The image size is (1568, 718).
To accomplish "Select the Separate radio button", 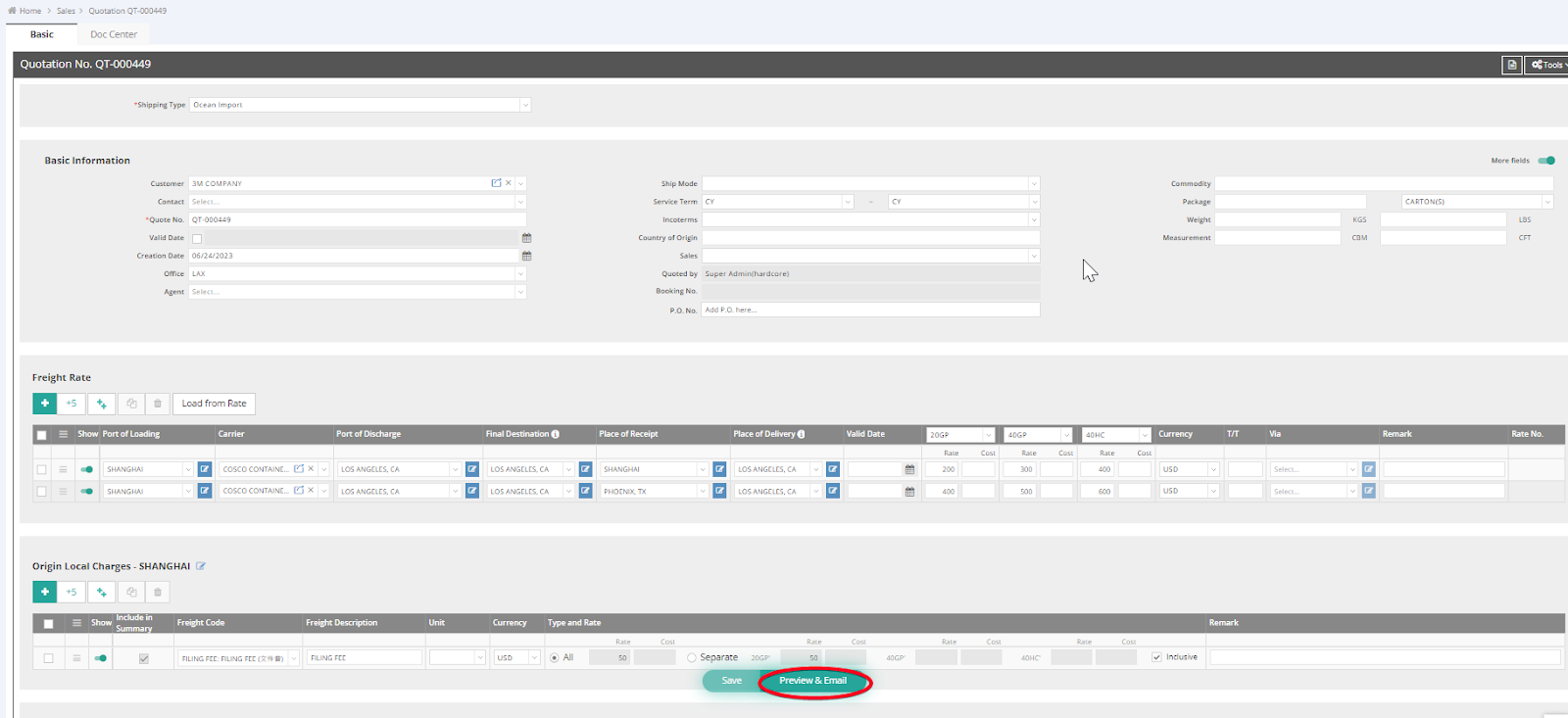I will click(x=692, y=658).
